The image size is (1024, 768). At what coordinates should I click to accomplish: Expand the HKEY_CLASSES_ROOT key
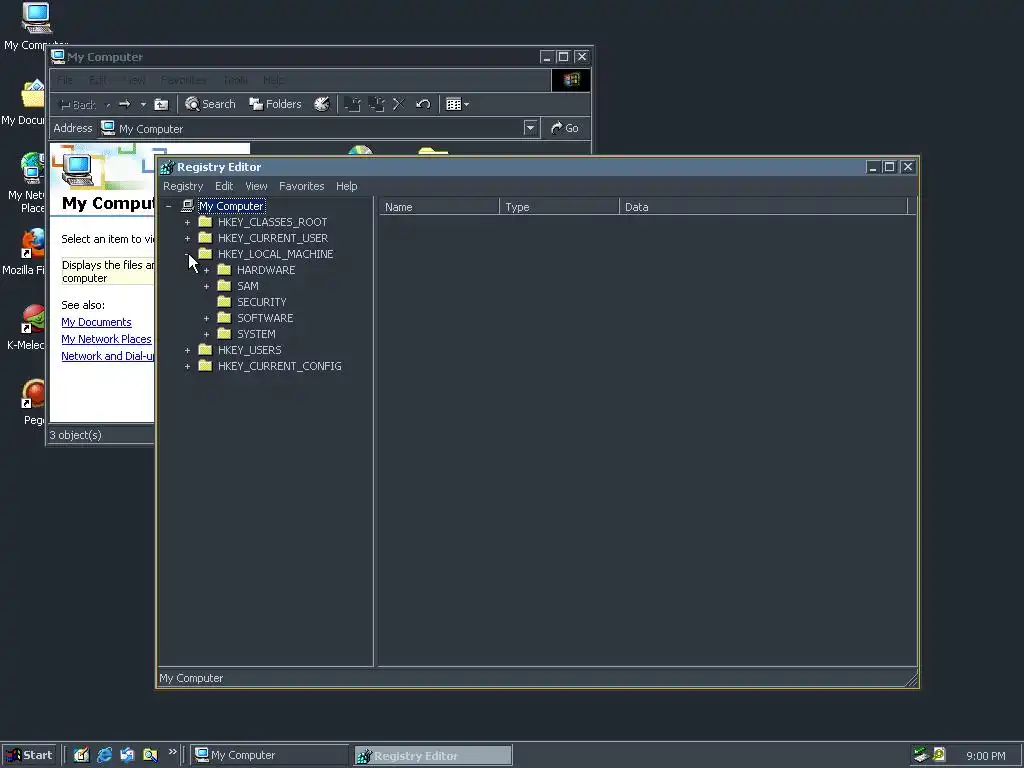coord(187,222)
